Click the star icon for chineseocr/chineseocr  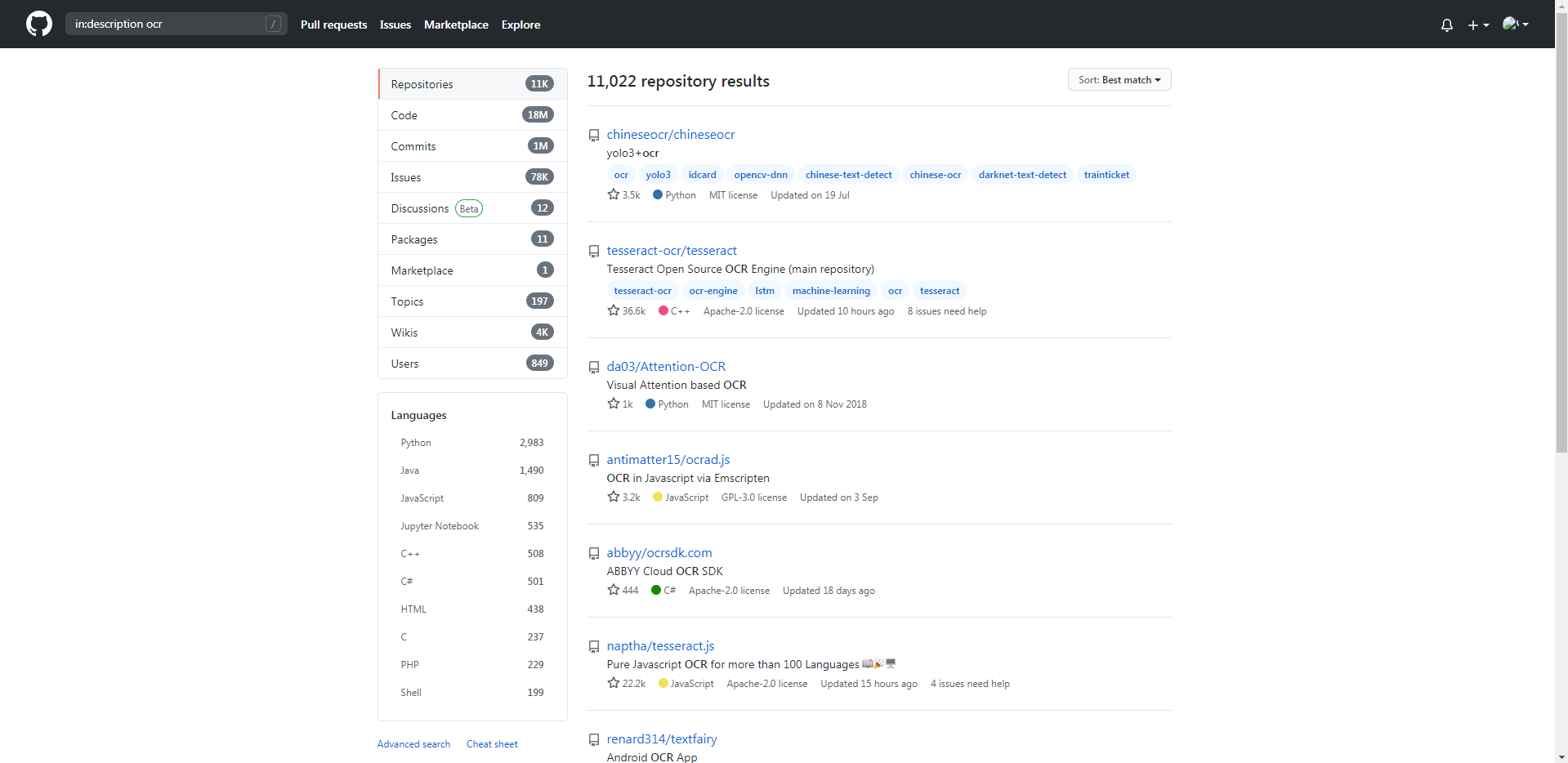coord(614,194)
